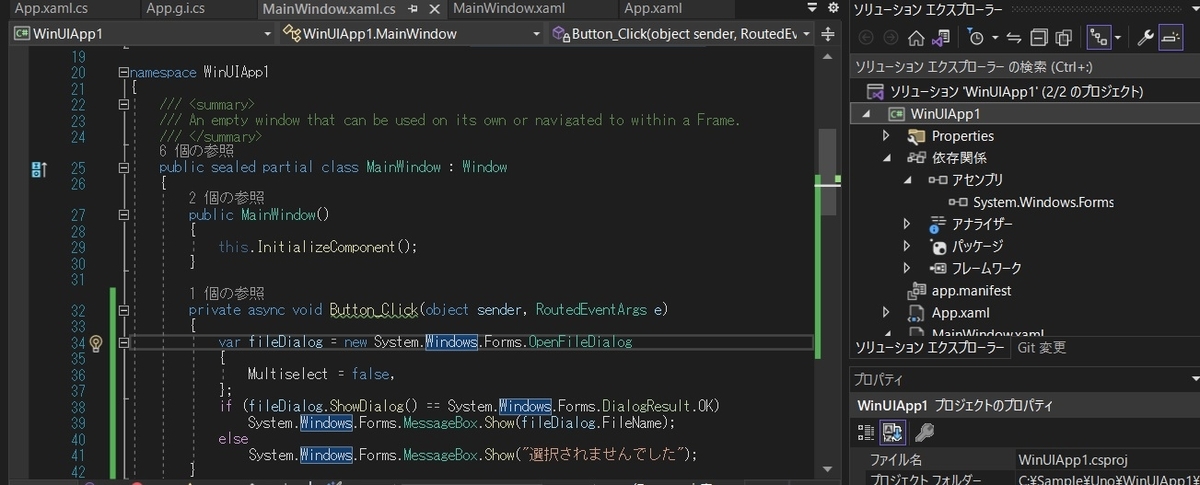Open the pending changes filter clock icon
The height and width of the screenshot is (485, 1200).
[x=976, y=38]
